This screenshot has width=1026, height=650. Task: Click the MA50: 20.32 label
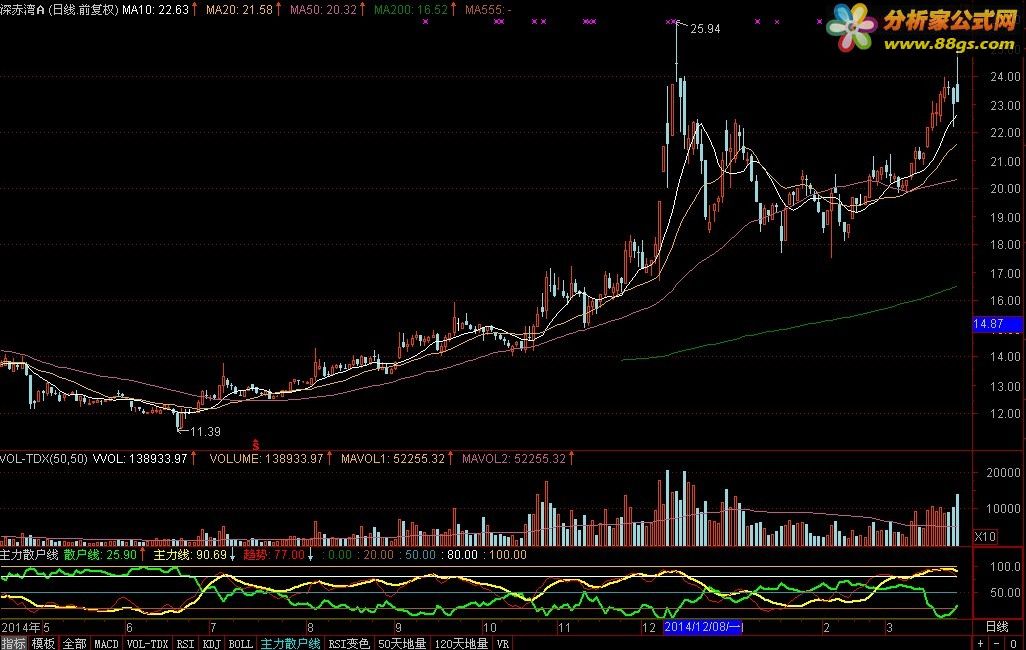click(x=323, y=10)
